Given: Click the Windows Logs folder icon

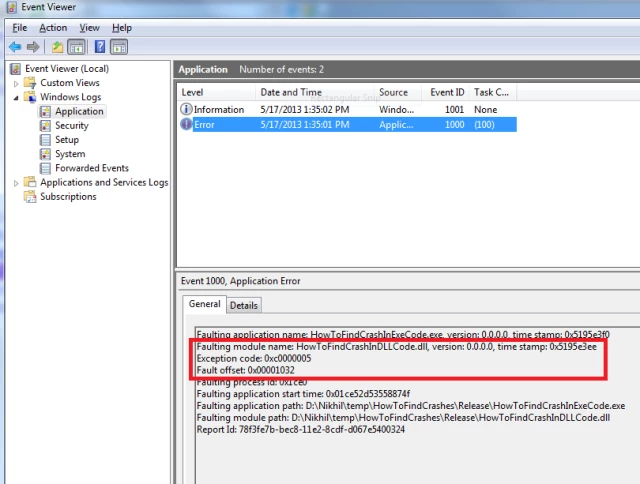Looking at the screenshot, I should click(x=30, y=97).
